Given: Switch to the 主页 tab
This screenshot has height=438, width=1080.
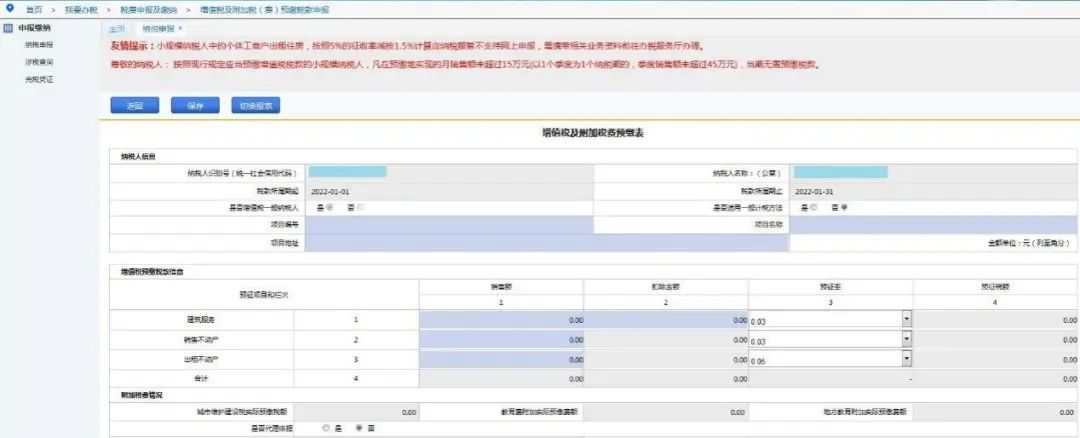Looking at the screenshot, I should (118, 29).
